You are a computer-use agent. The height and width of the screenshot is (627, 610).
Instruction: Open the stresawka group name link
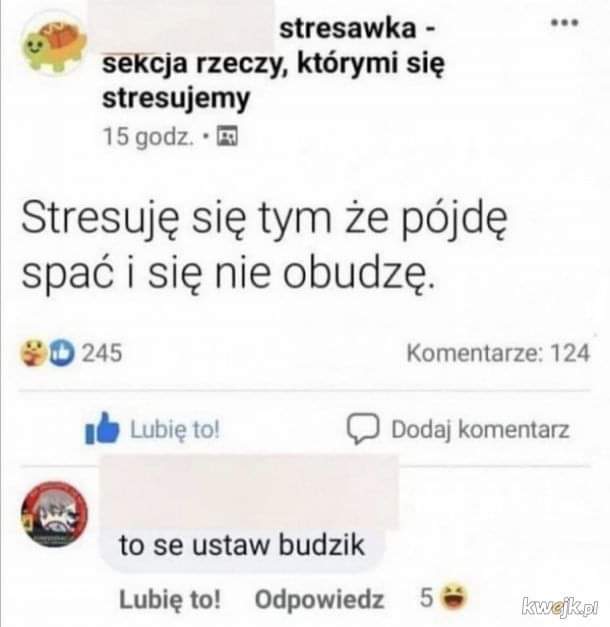(274, 63)
